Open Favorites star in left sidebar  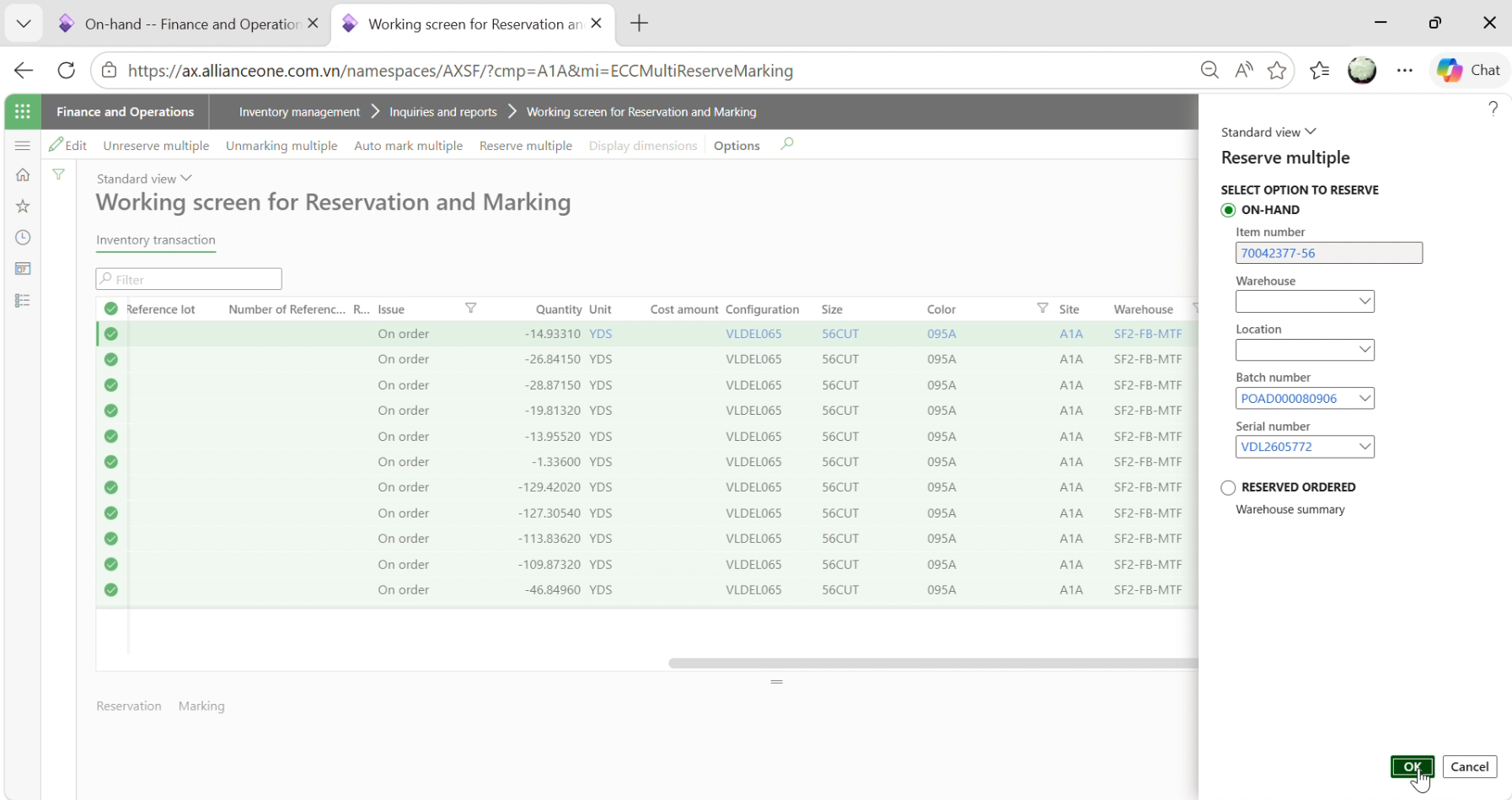(23, 207)
